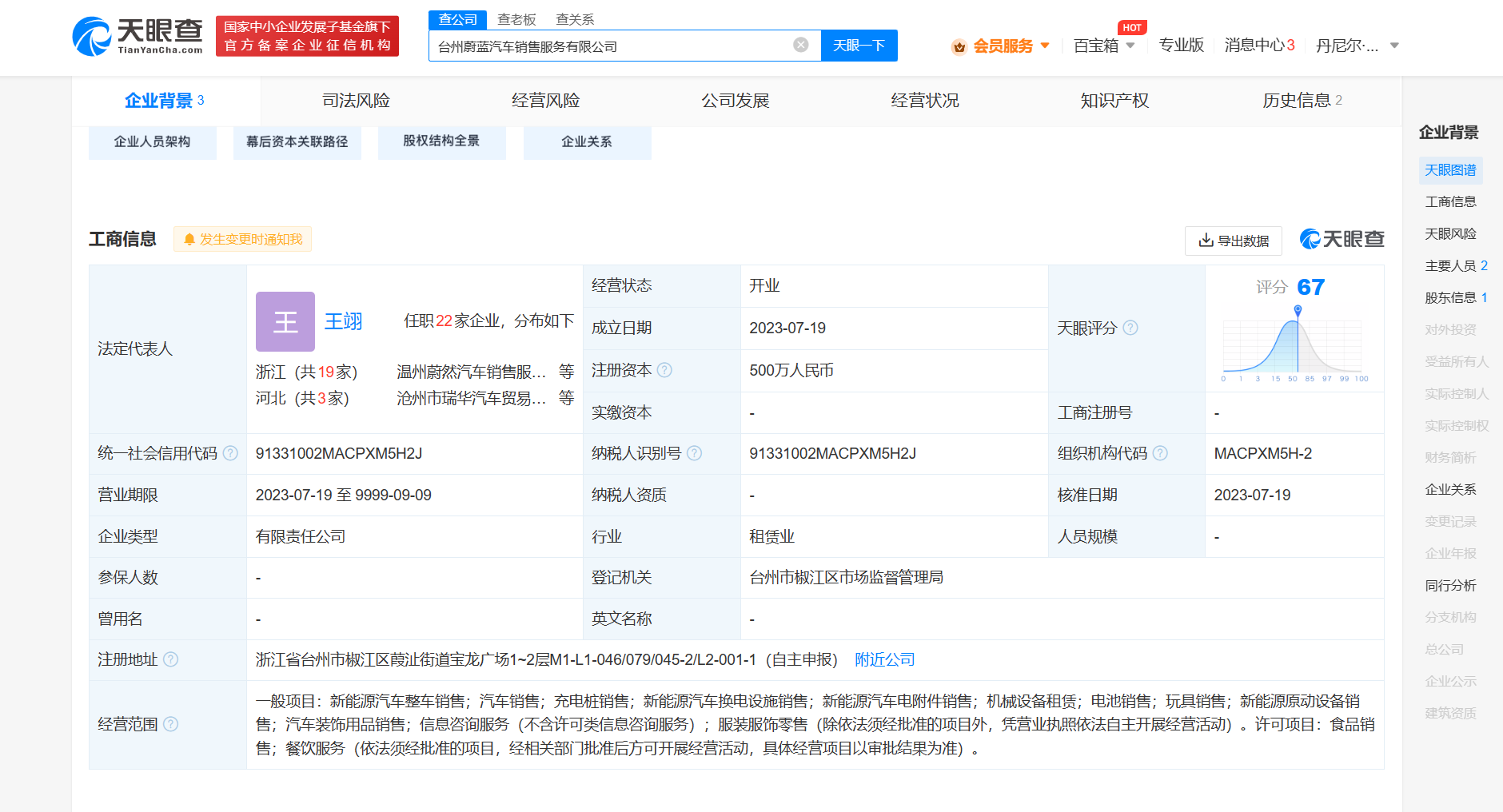Click the 天眼查 logo in top left corner
1503x812 pixels.
(x=136, y=35)
